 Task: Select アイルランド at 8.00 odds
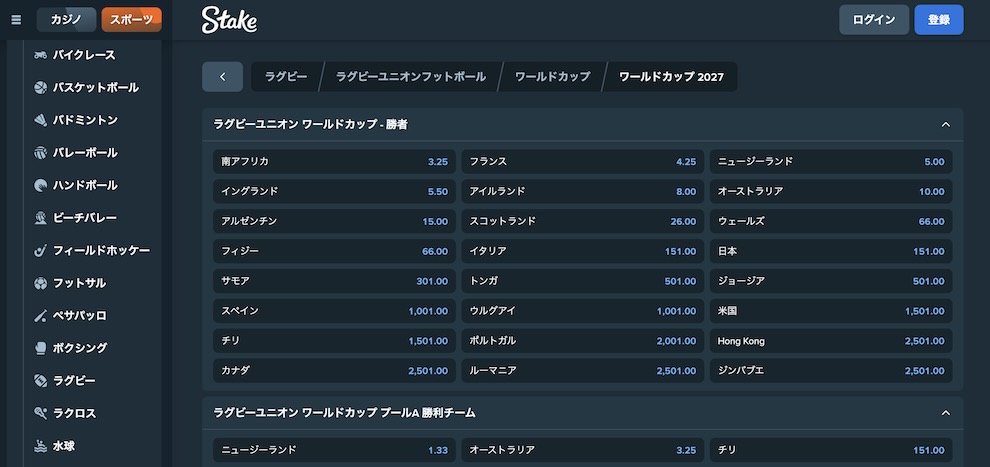click(x=583, y=191)
